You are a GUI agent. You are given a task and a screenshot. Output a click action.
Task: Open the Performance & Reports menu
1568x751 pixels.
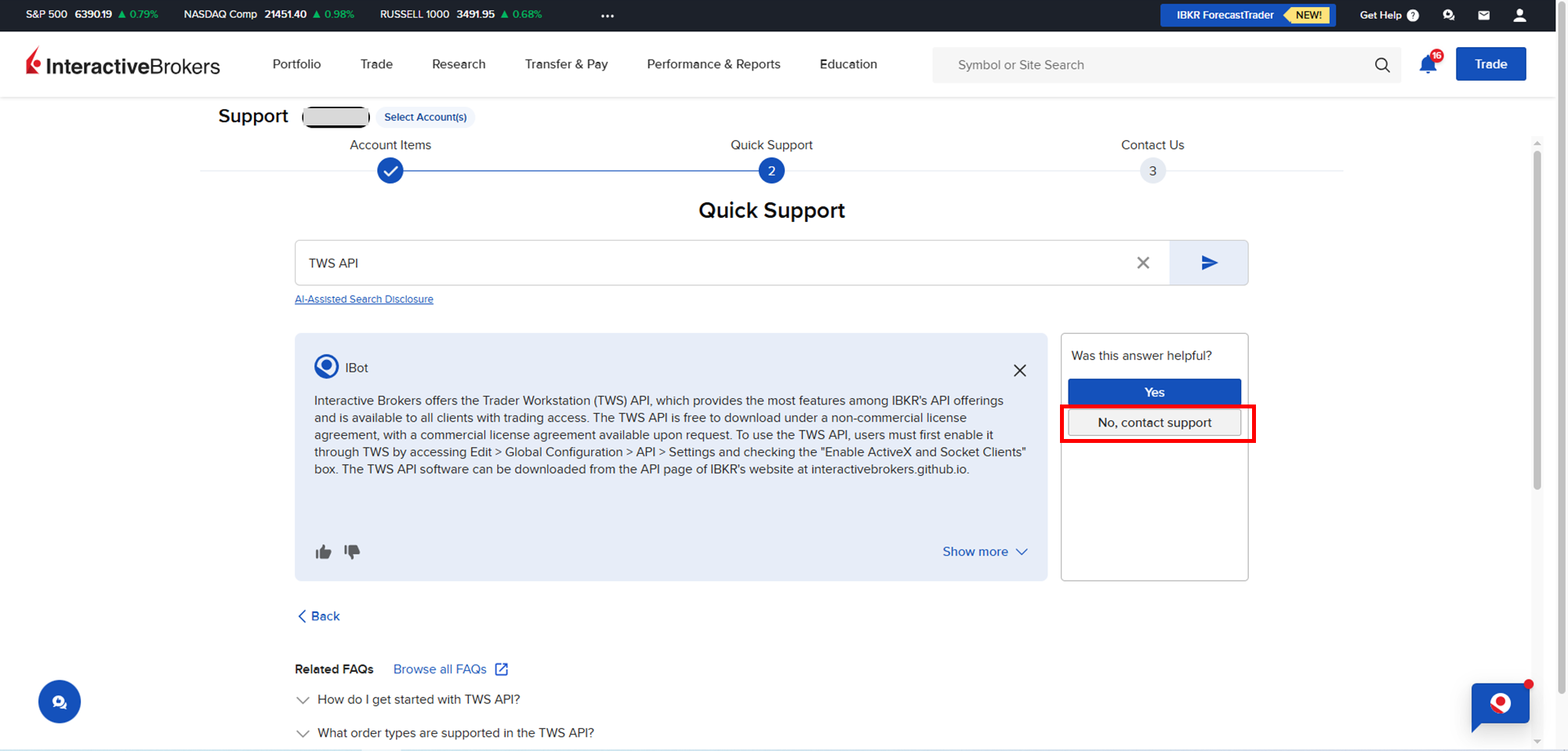[x=713, y=64]
